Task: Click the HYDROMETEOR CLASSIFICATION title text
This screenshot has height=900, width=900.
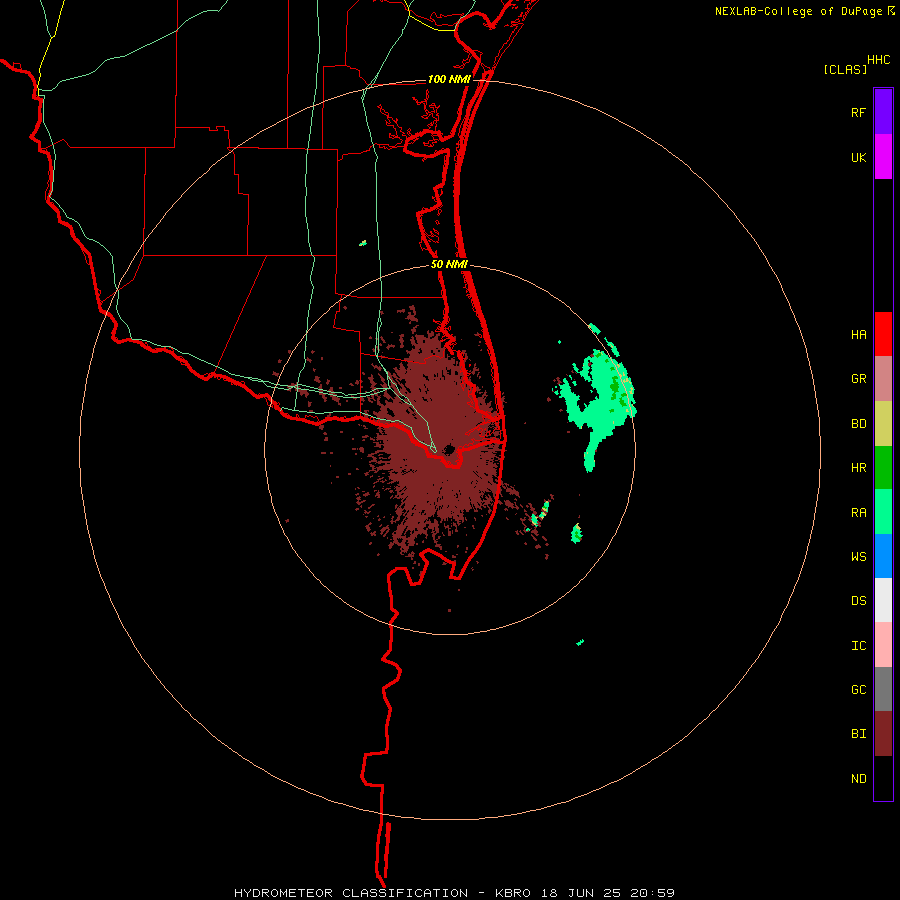Action: point(351,893)
